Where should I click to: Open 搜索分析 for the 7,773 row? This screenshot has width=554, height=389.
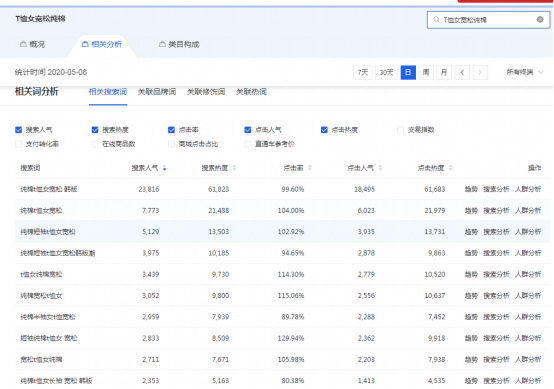[496, 211]
